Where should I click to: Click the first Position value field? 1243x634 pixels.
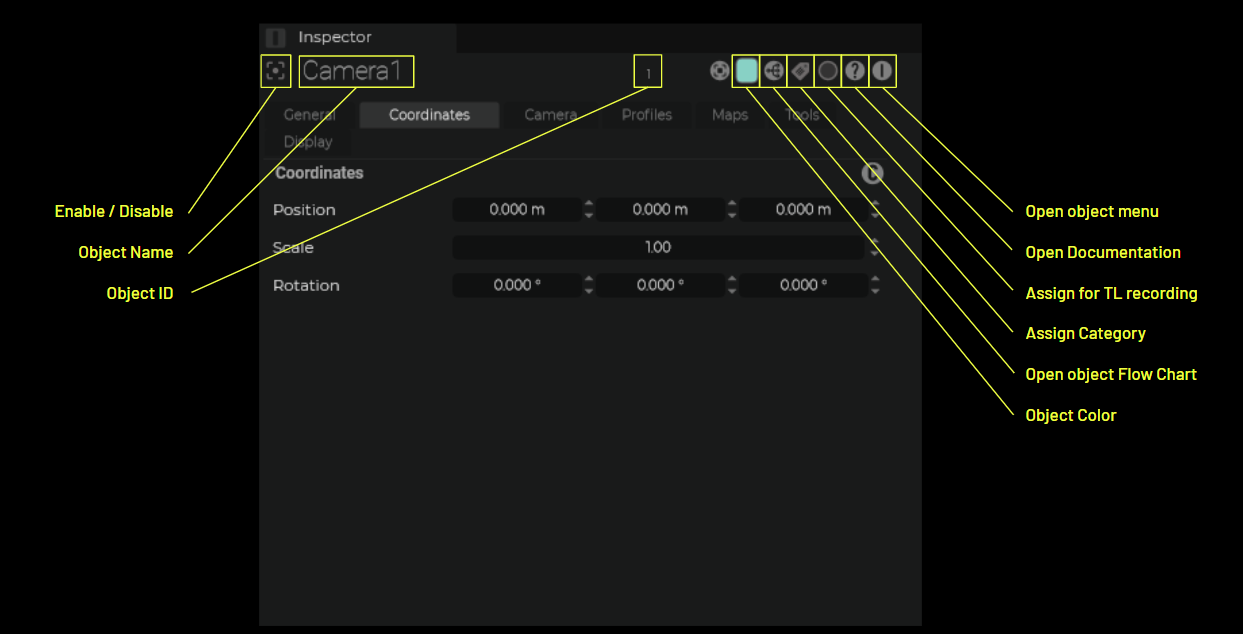click(x=516, y=210)
